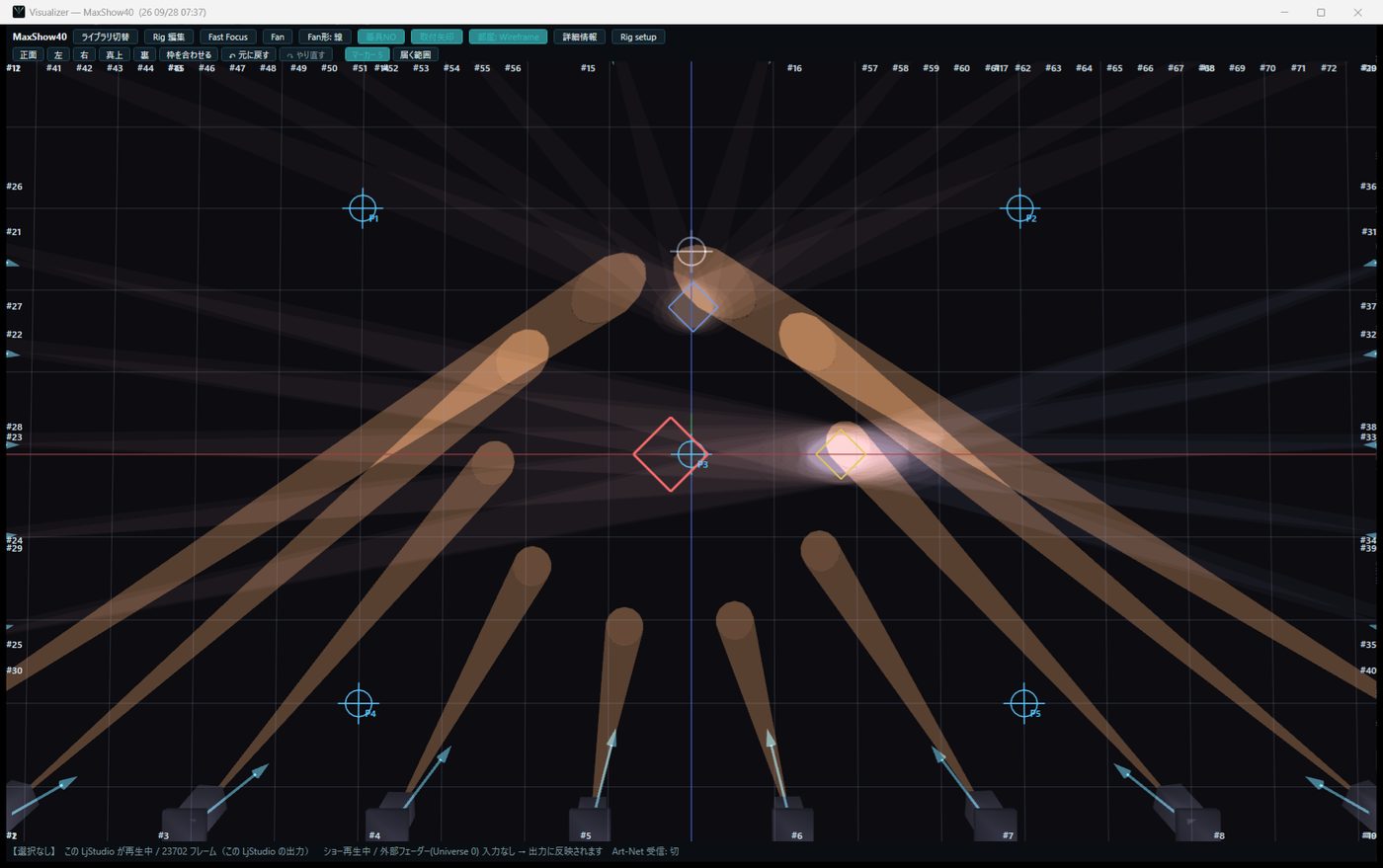Change the Fan形: 線 fan shape option
The image size is (1383, 868).
point(325,37)
